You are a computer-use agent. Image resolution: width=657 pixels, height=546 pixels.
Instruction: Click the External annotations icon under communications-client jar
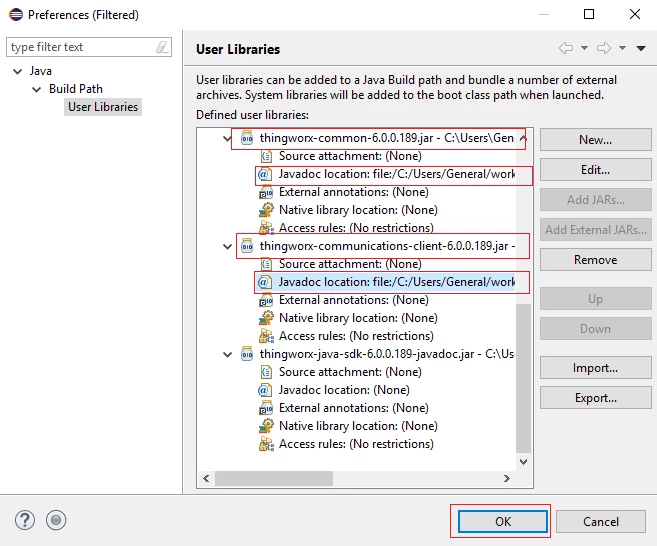pos(266,300)
